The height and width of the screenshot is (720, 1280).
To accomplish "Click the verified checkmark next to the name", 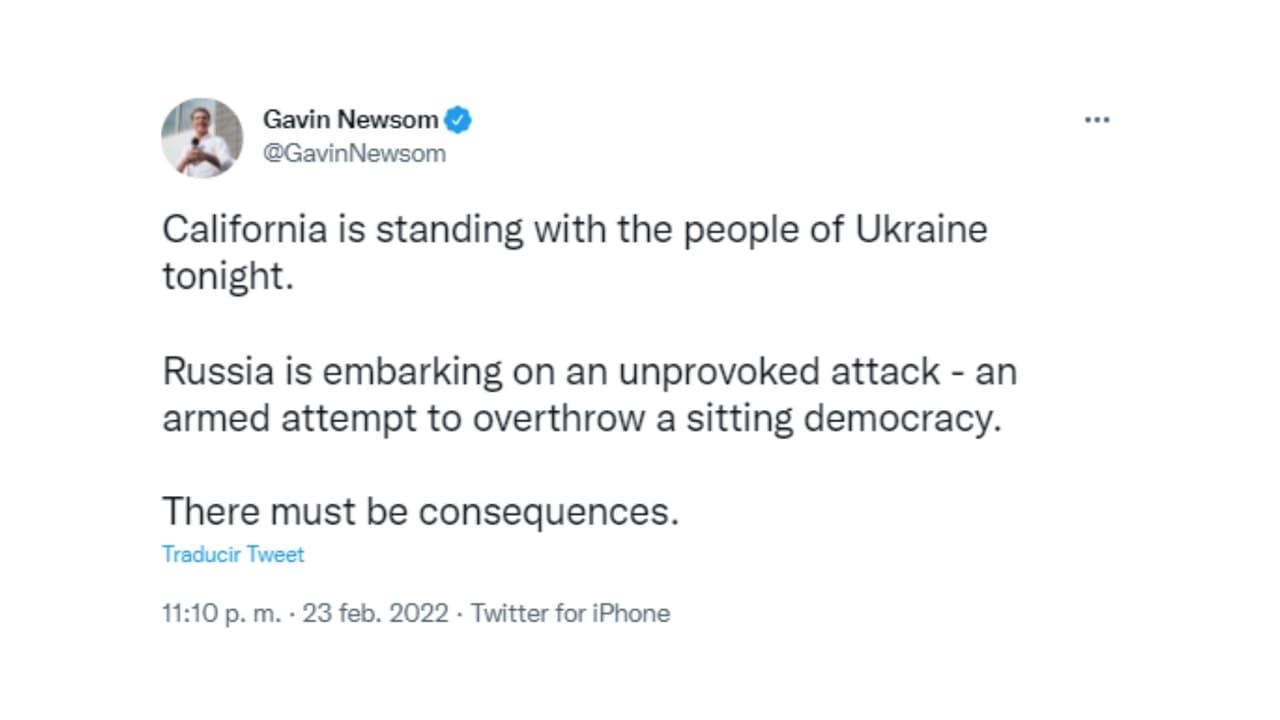I will click(459, 119).
